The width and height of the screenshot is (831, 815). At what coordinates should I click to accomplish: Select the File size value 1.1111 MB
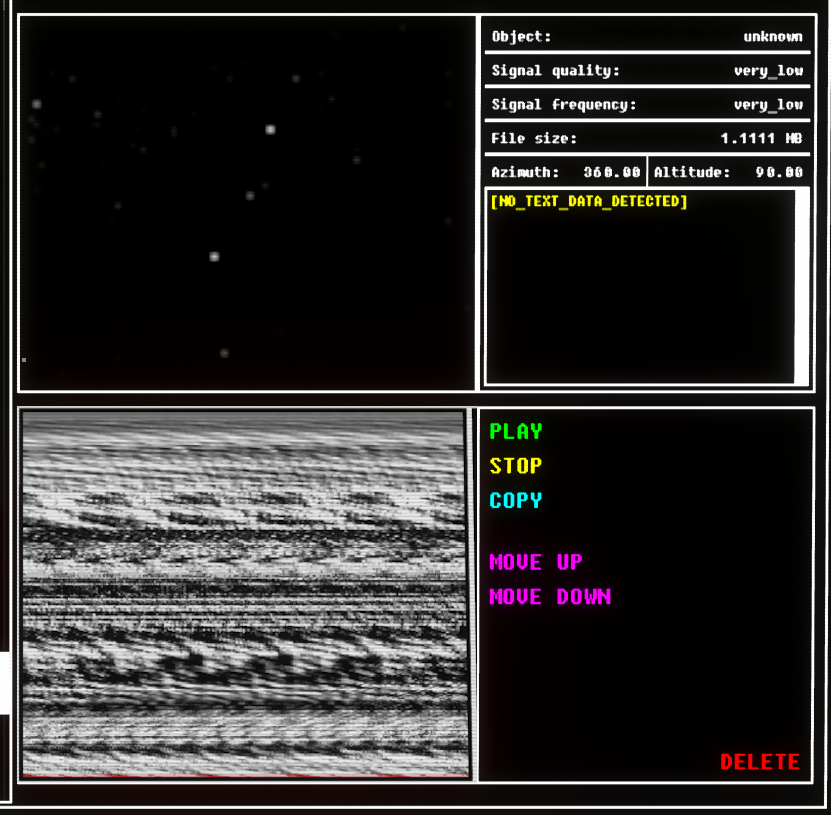[761, 139]
